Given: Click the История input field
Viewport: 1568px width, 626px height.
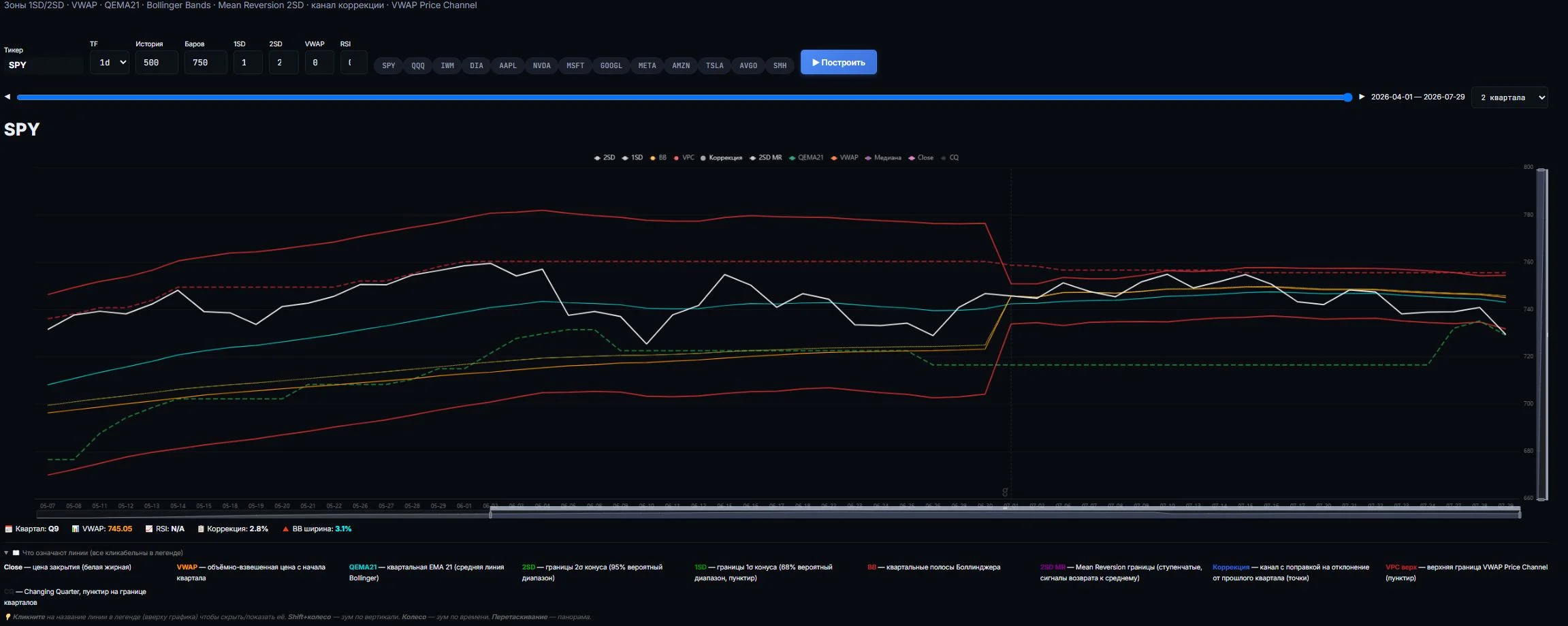Looking at the screenshot, I should tap(157, 63).
